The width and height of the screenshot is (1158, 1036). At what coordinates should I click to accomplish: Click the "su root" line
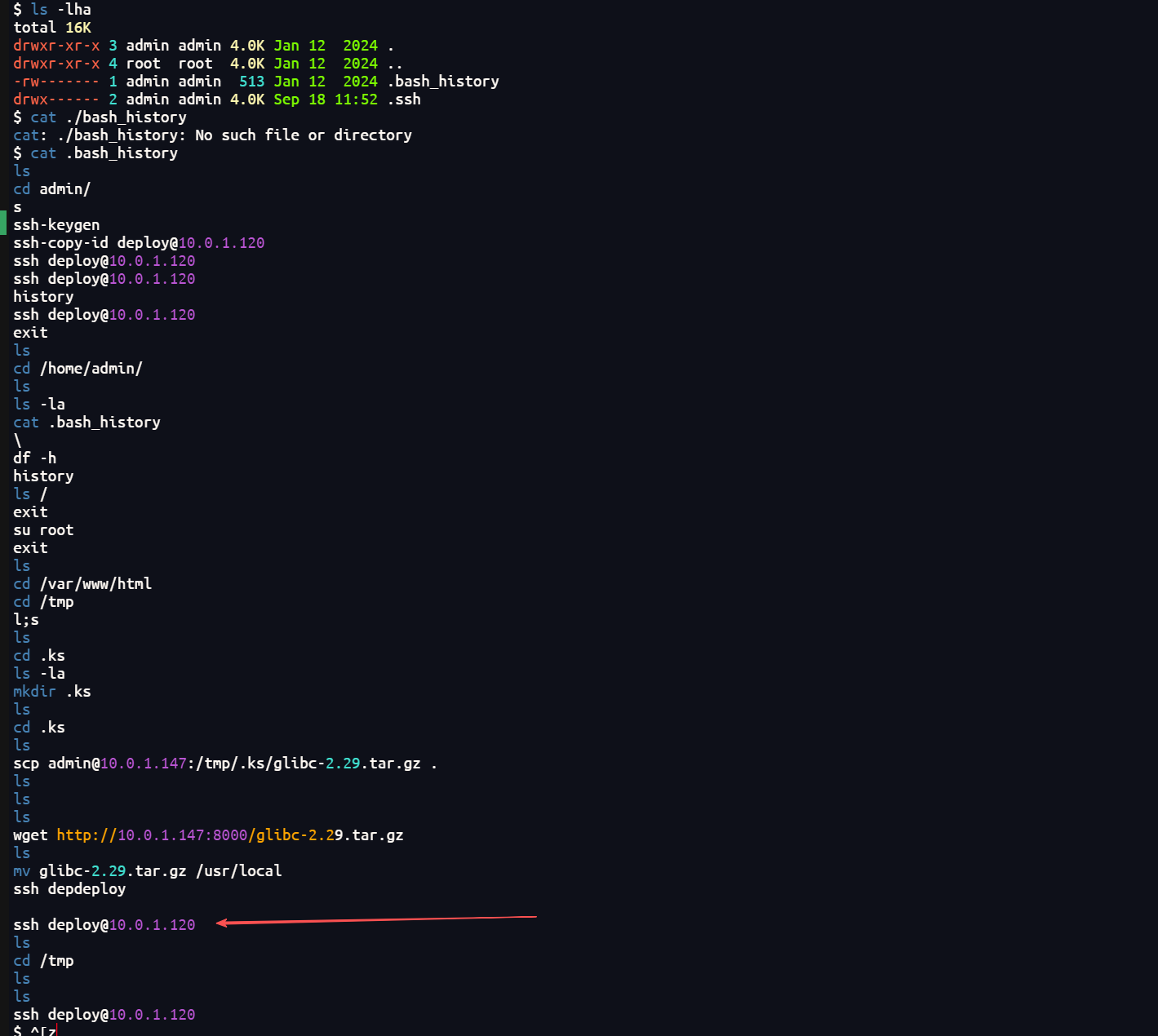tap(43, 530)
